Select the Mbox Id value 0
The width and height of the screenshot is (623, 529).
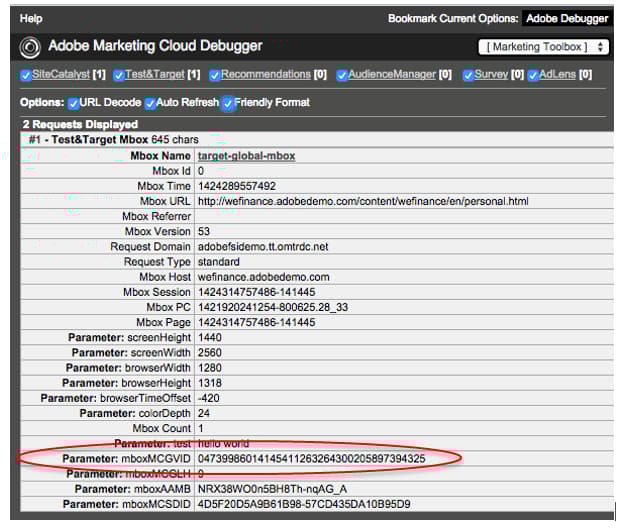click(x=201, y=171)
